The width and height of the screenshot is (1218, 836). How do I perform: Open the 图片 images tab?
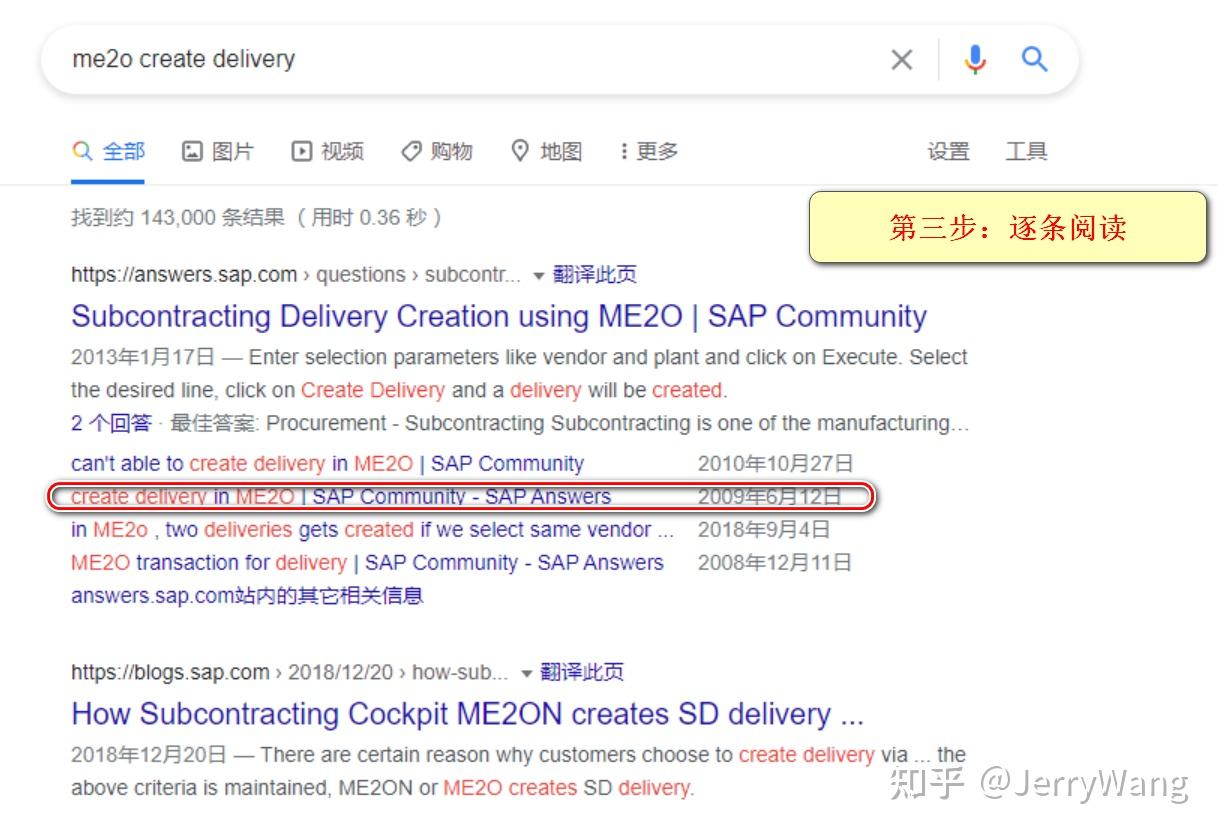[218, 151]
